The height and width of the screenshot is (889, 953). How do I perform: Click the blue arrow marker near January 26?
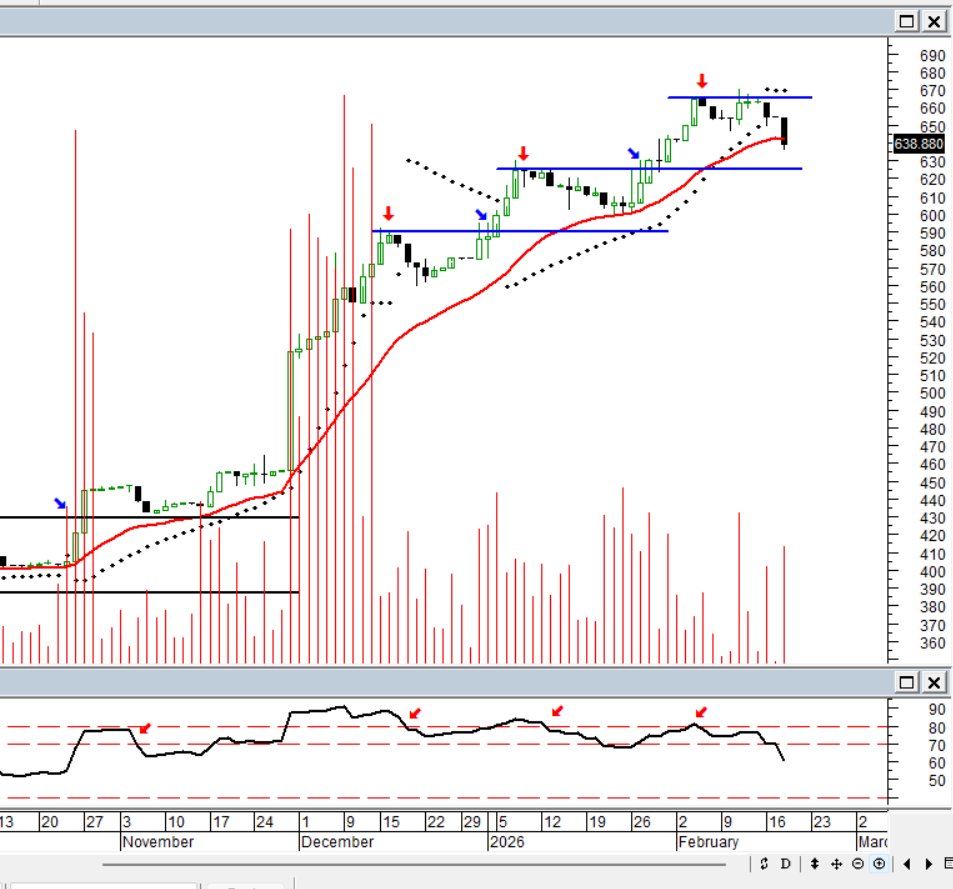pos(633,153)
